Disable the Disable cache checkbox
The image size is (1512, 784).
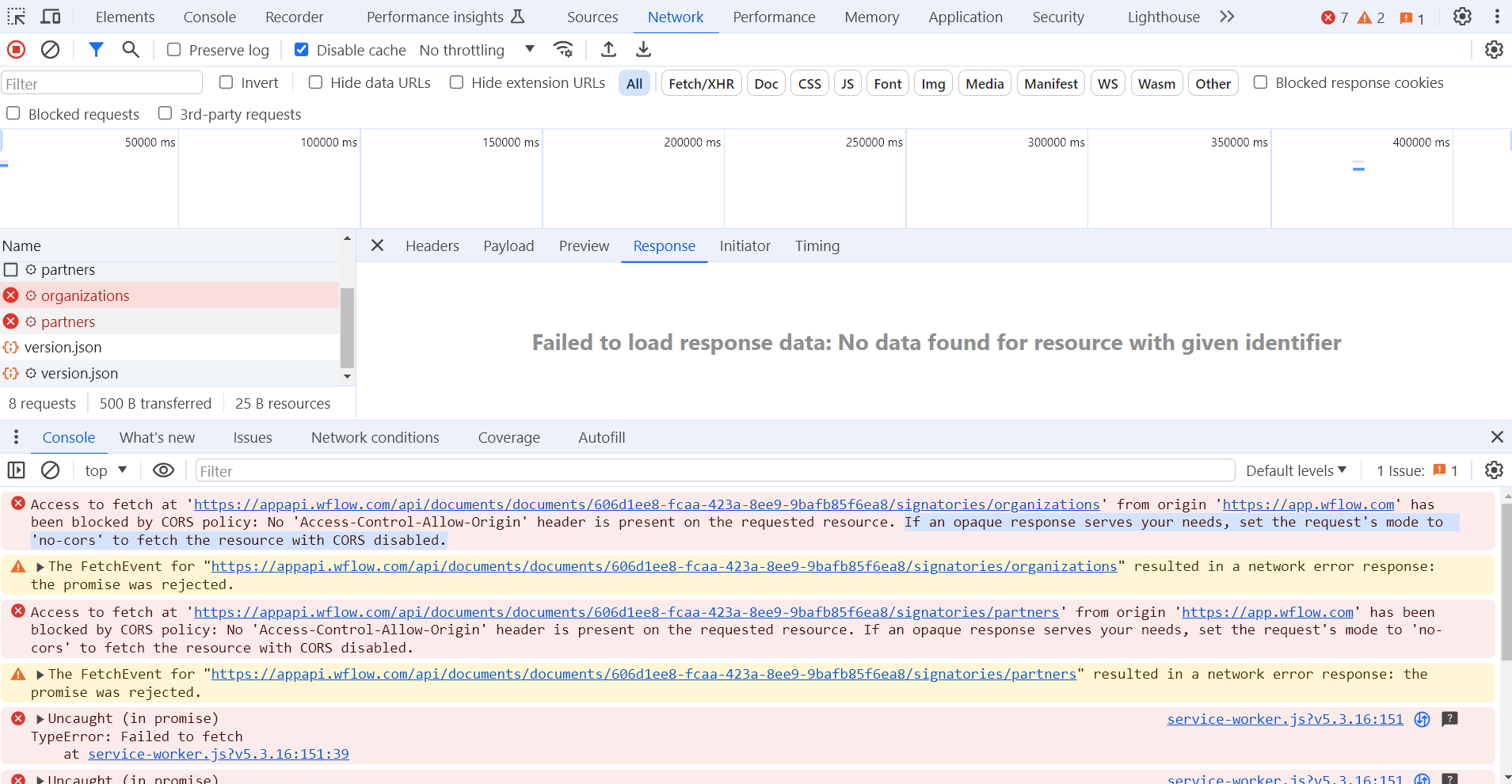301,49
